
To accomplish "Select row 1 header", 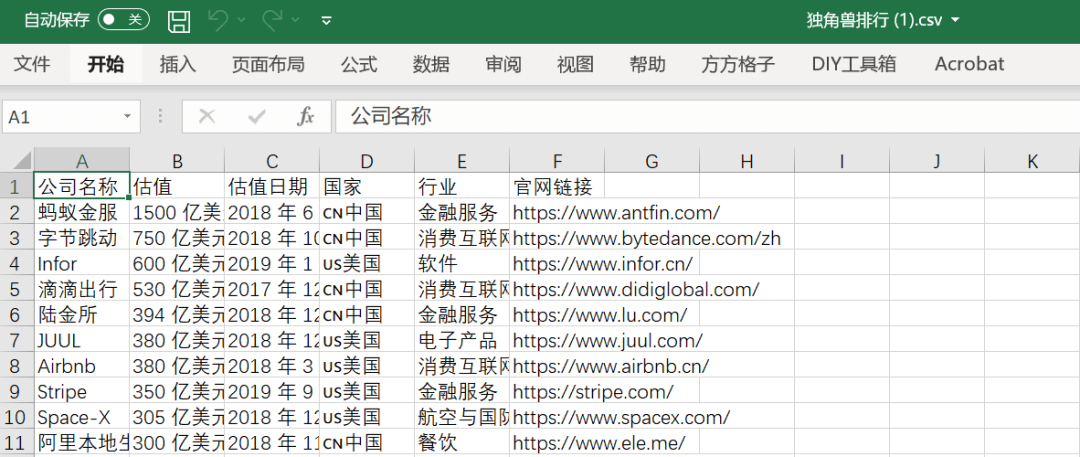I will [x=16, y=187].
